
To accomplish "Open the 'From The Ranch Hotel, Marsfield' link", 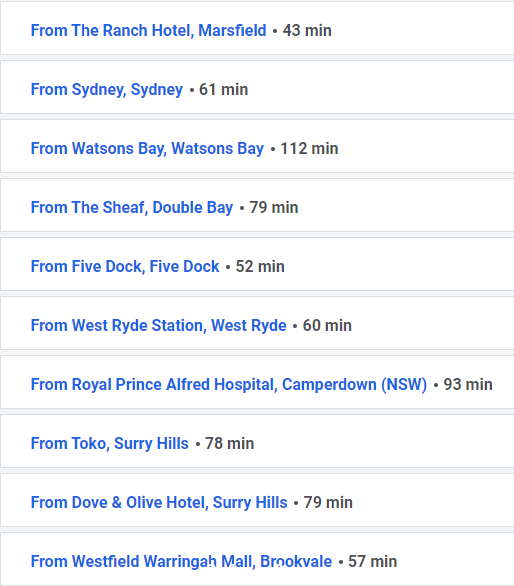I will (x=148, y=31).
